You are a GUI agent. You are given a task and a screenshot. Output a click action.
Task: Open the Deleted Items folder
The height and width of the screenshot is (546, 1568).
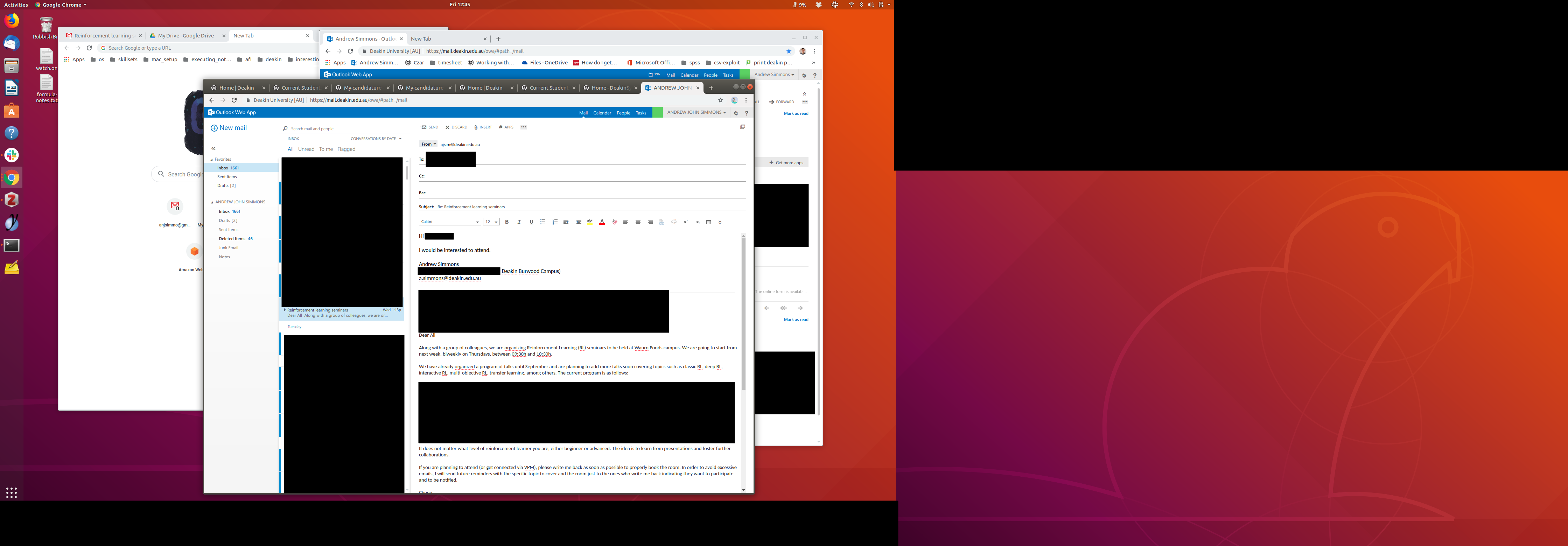pyautogui.click(x=232, y=239)
